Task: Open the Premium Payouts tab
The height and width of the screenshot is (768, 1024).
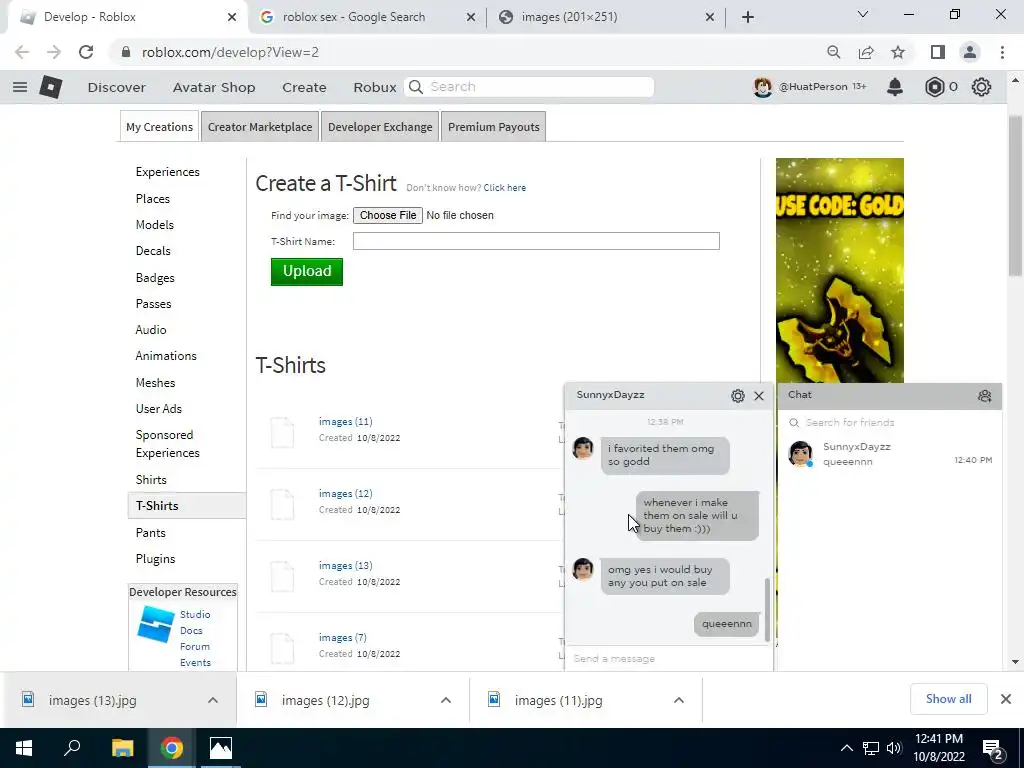Action: (494, 127)
